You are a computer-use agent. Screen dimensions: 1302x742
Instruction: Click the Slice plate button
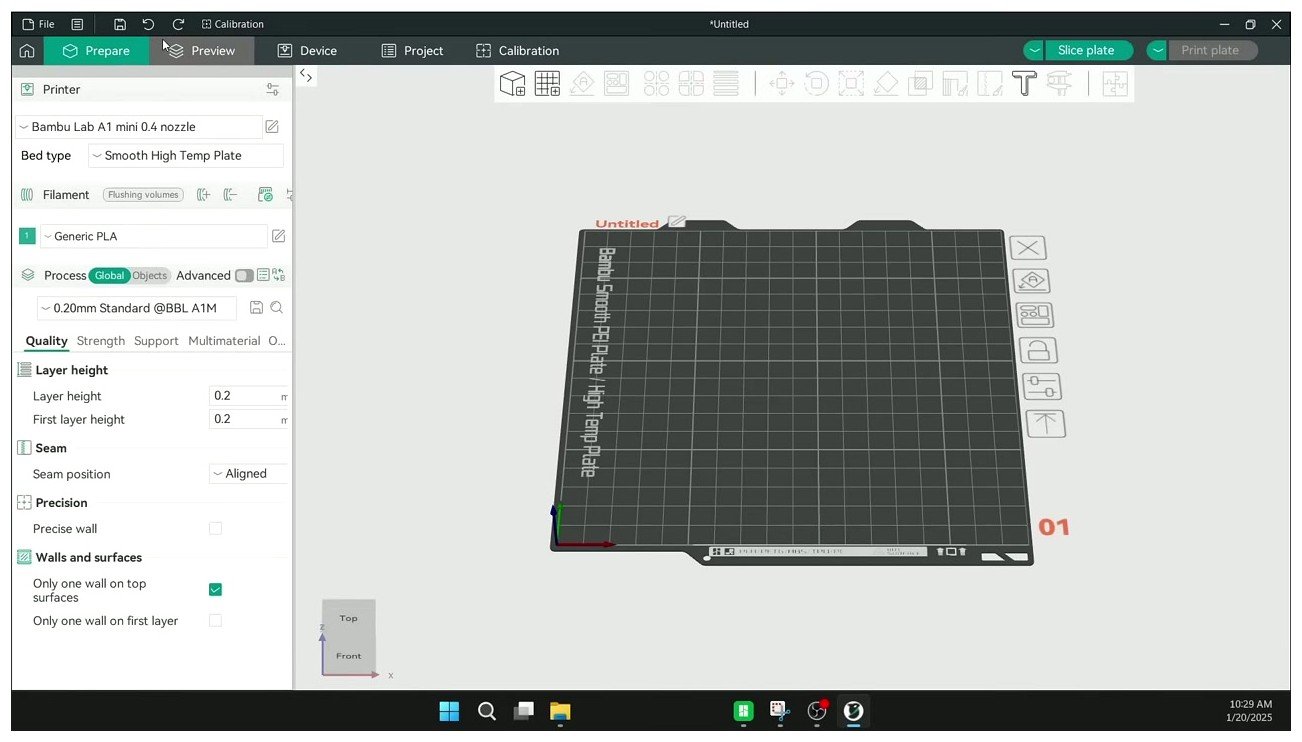1089,51
